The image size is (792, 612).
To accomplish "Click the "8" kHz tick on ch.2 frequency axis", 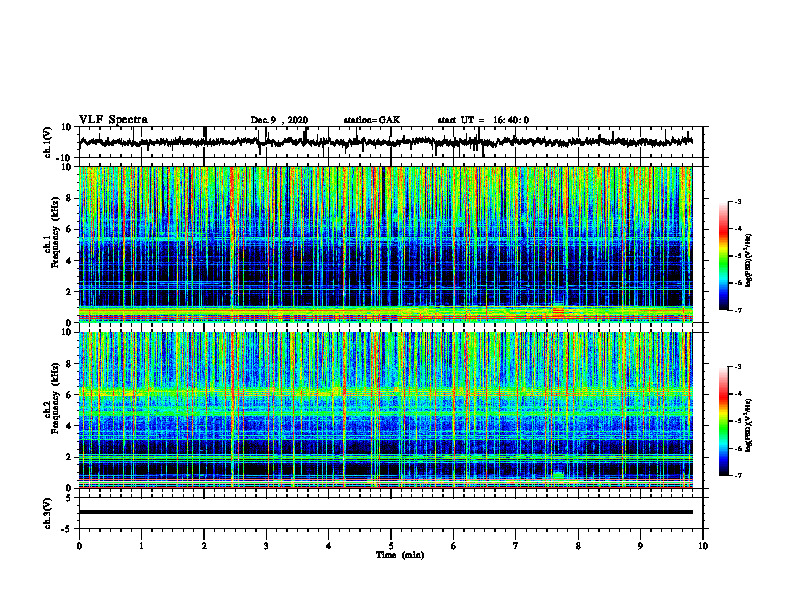I will [x=70, y=364].
